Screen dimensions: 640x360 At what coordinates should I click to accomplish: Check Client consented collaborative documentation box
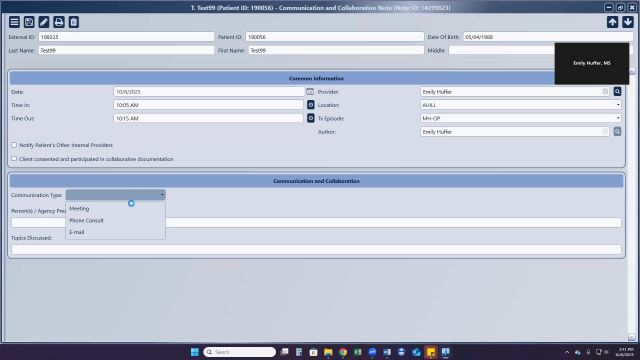(x=14, y=159)
